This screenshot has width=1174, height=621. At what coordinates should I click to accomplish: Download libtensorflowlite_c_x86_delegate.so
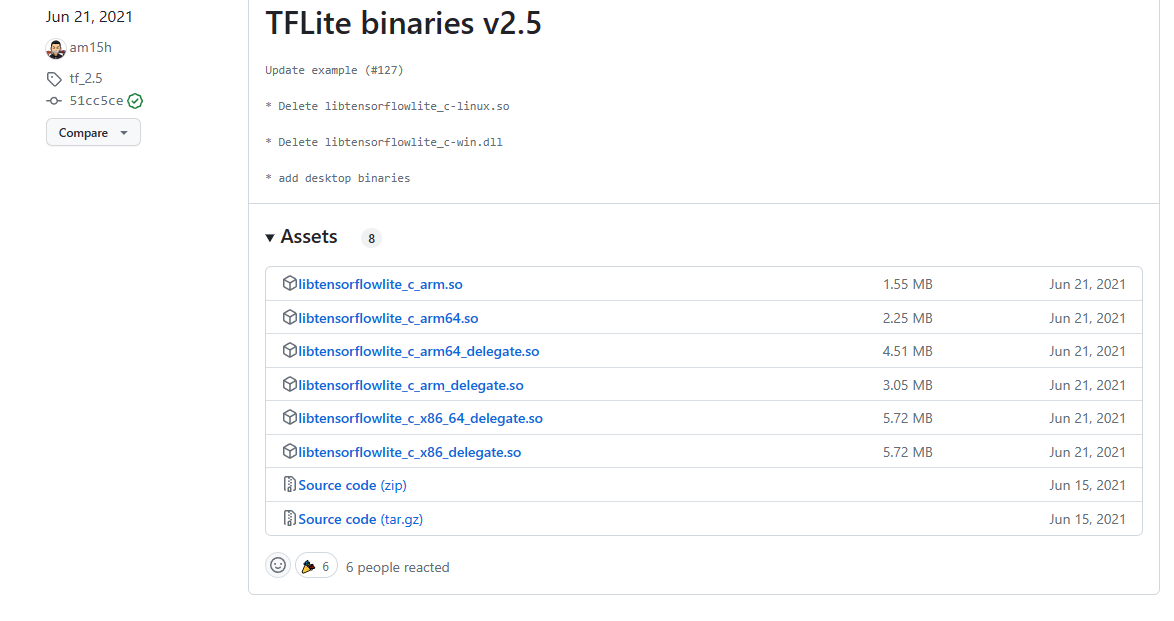(410, 452)
